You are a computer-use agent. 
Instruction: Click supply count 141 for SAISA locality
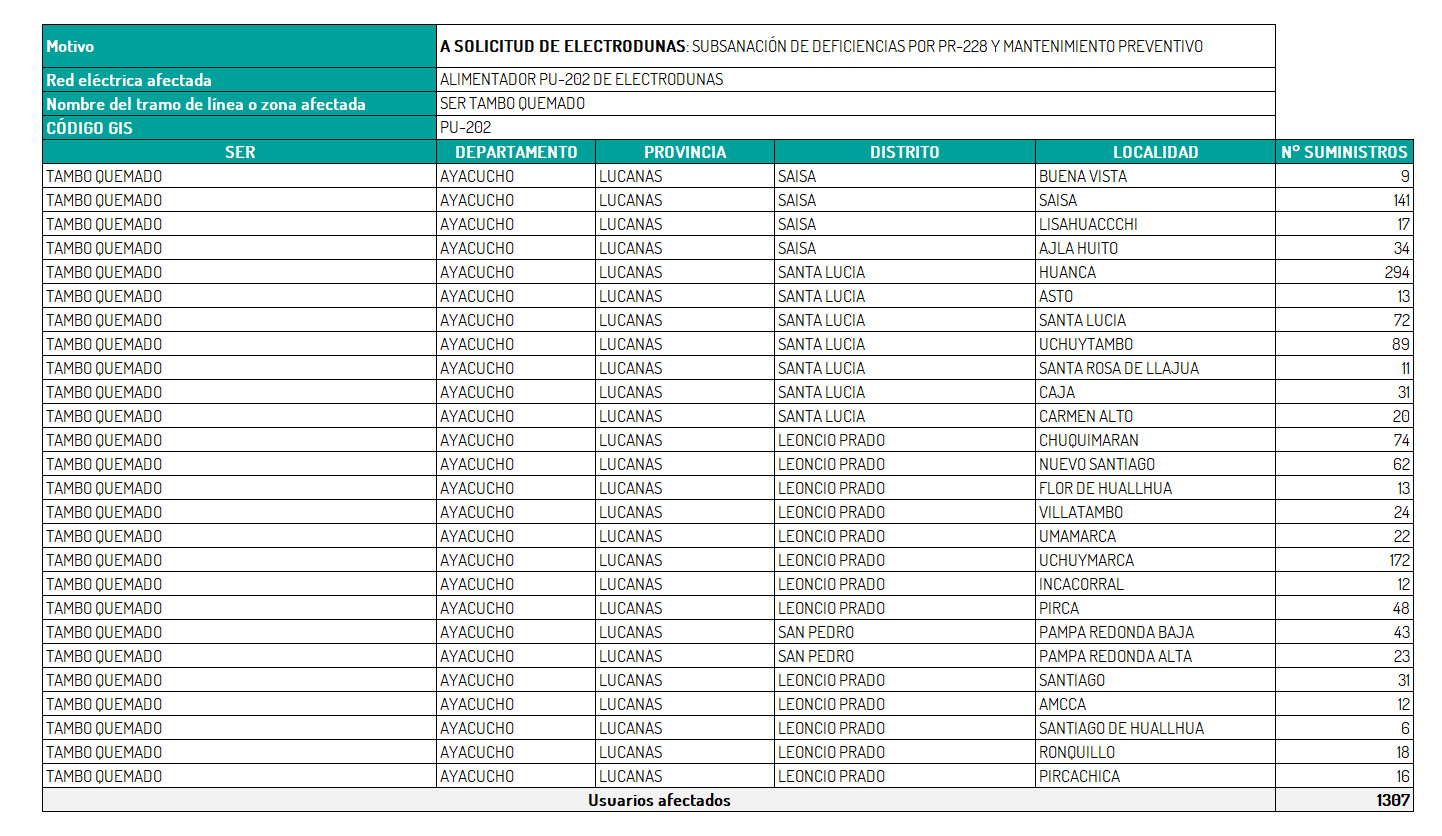pyautogui.click(x=1345, y=200)
